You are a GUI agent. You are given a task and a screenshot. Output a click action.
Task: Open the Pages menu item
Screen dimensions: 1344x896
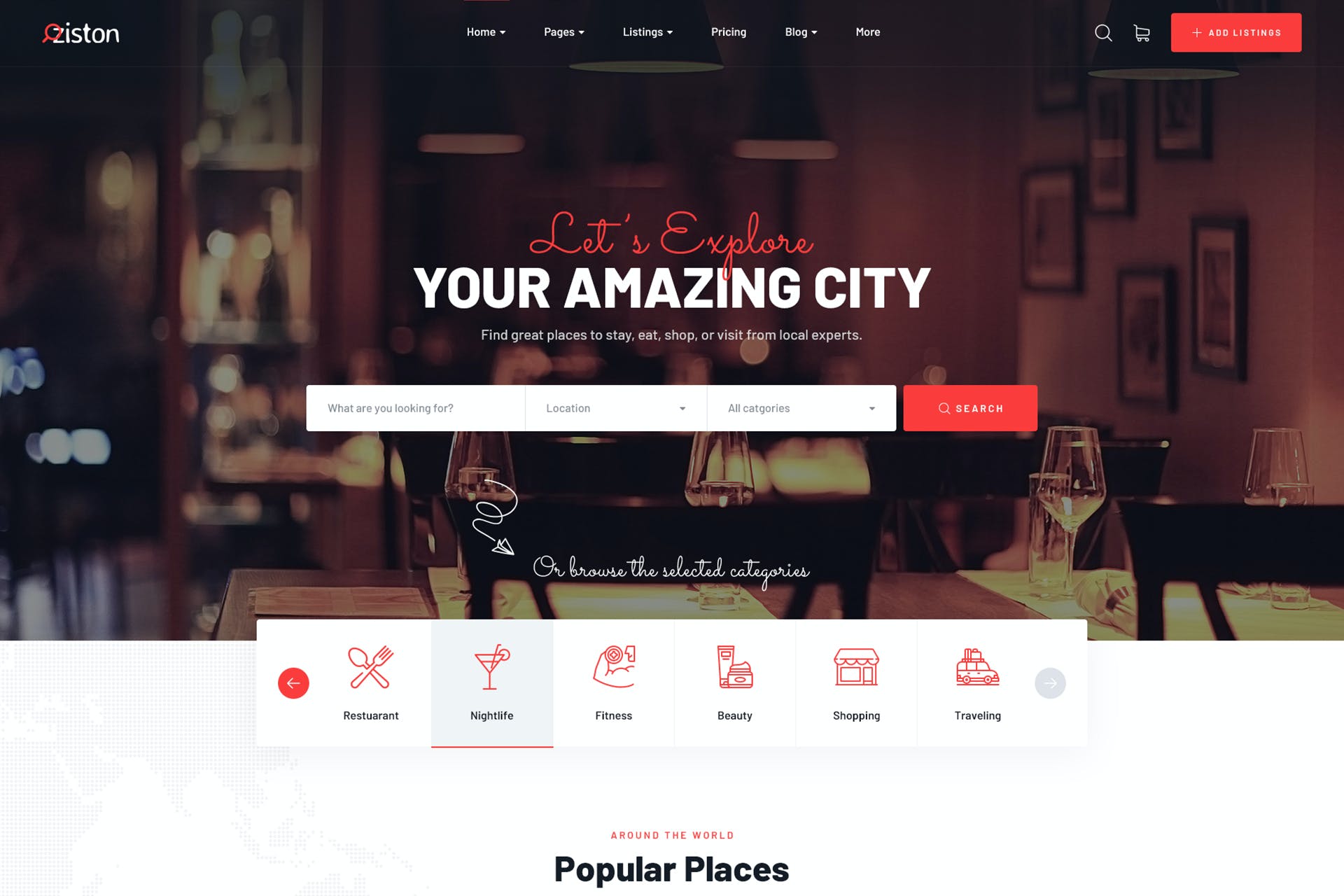[563, 31]
